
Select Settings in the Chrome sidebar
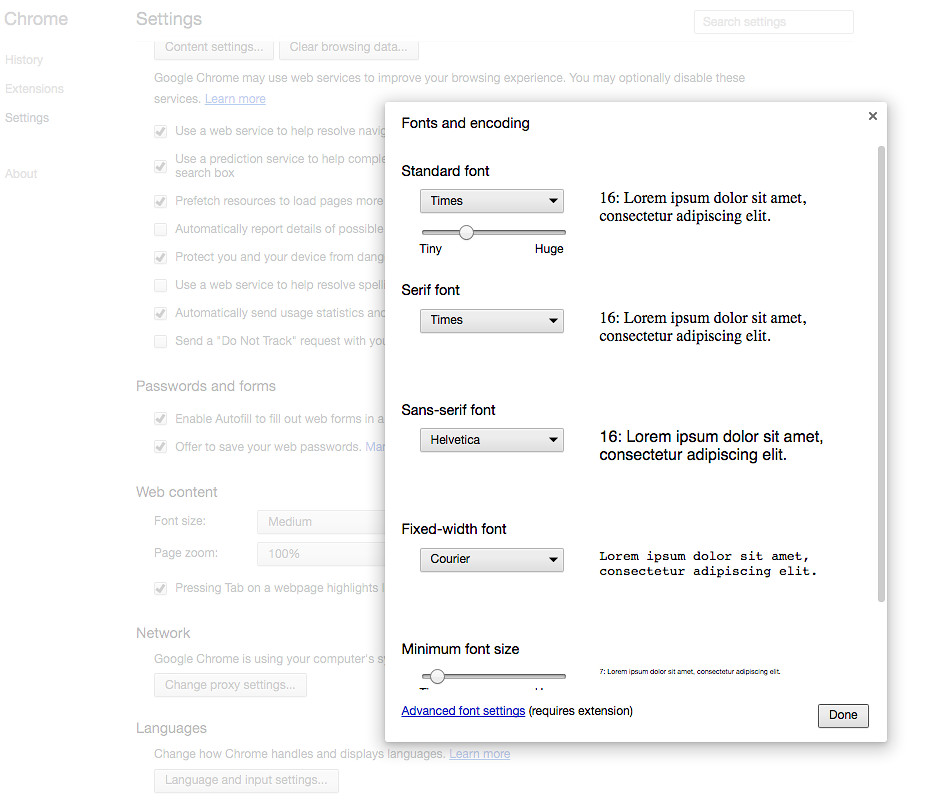coord(27,118)
